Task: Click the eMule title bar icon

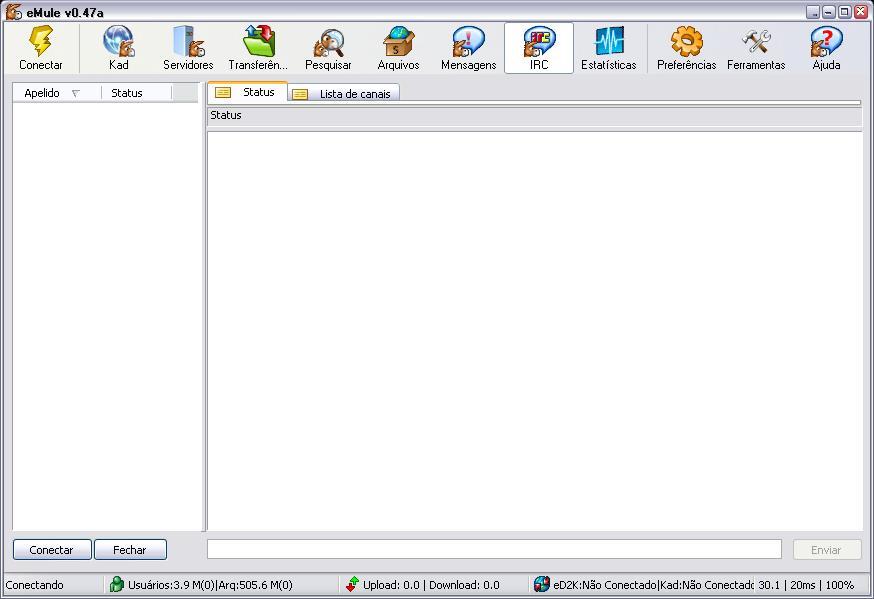Action: click(14, 12)
